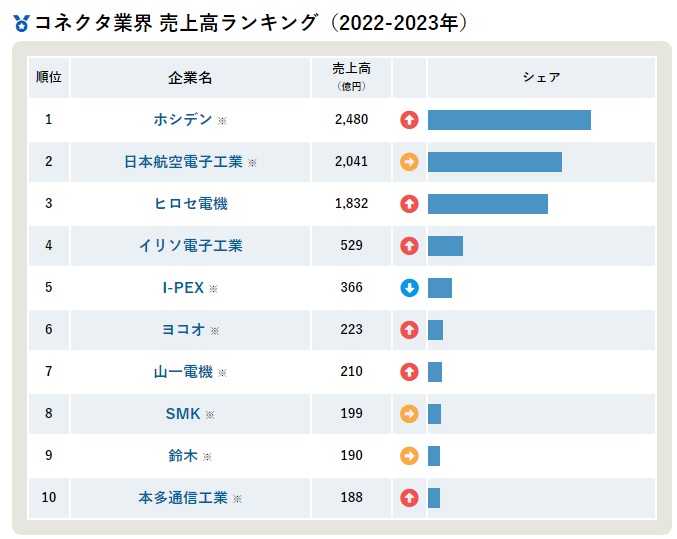This screenshot has height=539, width=677.
Task: Open the ホシデン company link
Action: 183,119
